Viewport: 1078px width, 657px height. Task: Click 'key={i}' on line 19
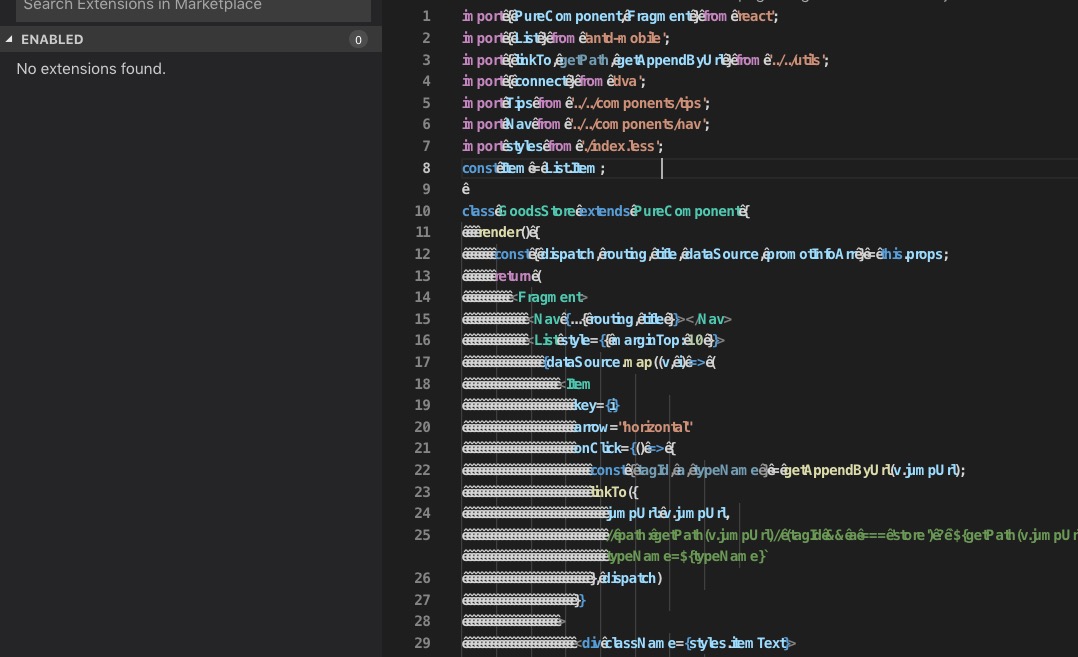[597, 405]
